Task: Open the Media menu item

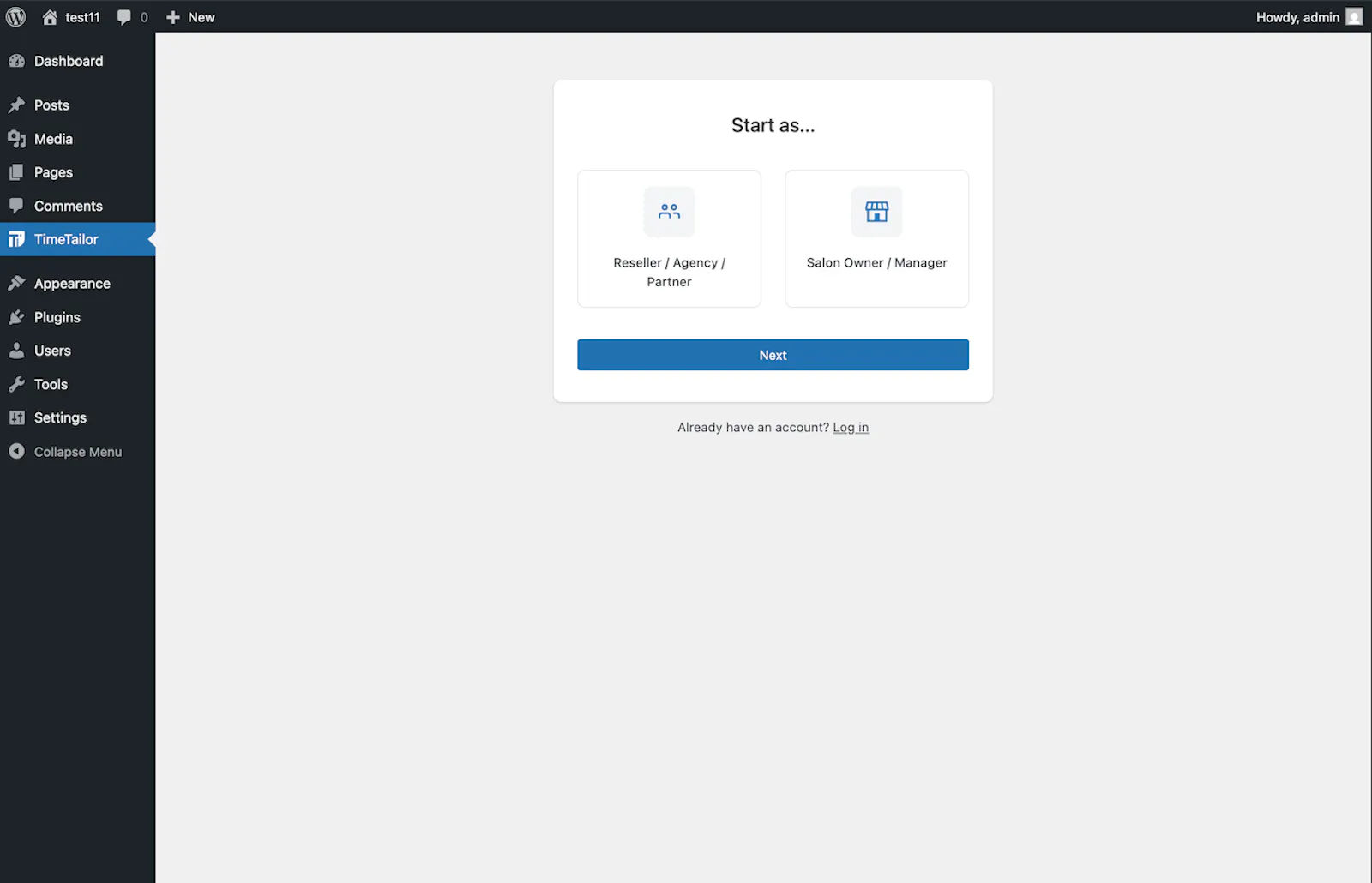Action: coord(77,139)
